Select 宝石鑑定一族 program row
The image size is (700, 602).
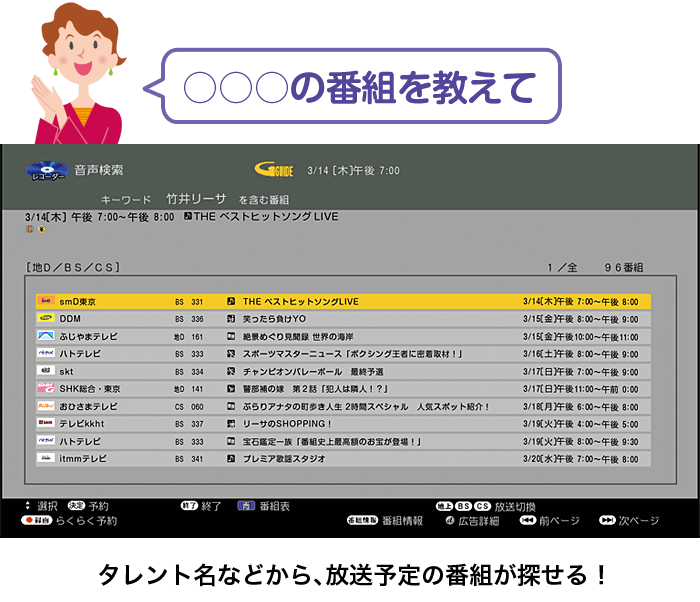coord(343,441)
